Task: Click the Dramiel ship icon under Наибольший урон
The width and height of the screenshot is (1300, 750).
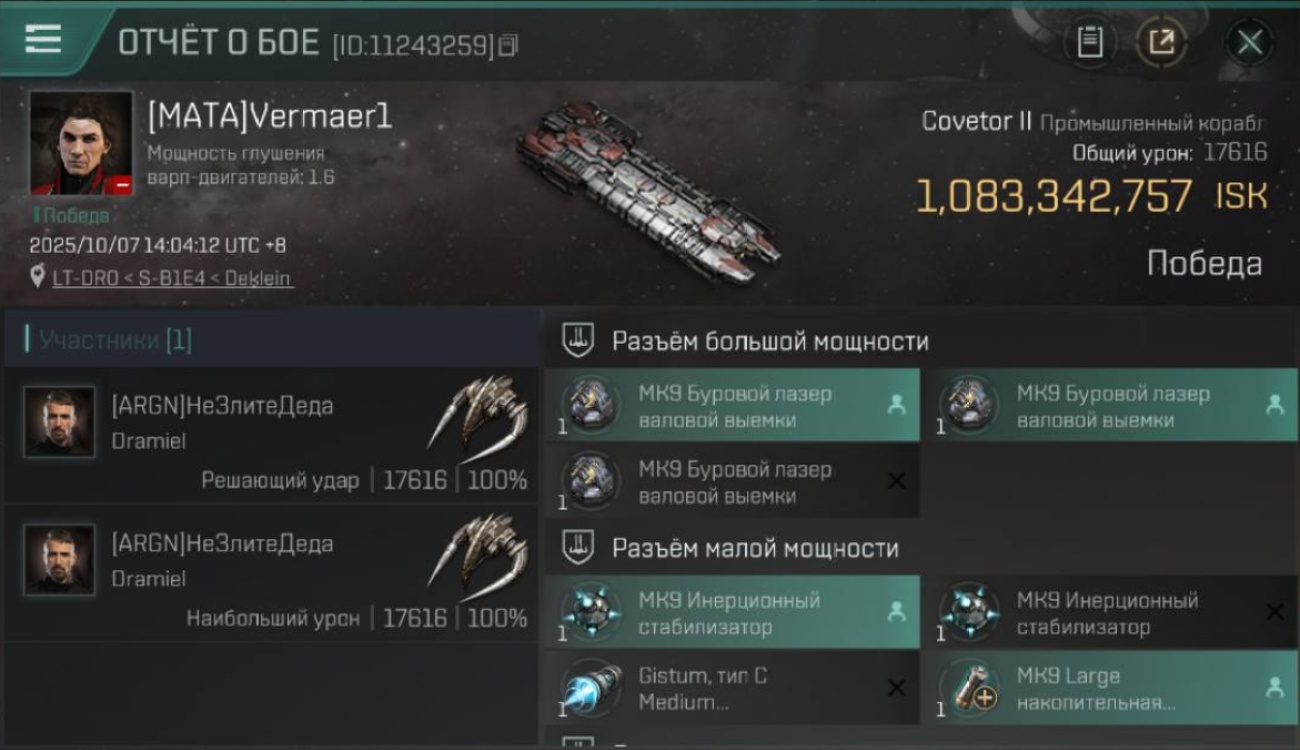Action: pos(480,551)
